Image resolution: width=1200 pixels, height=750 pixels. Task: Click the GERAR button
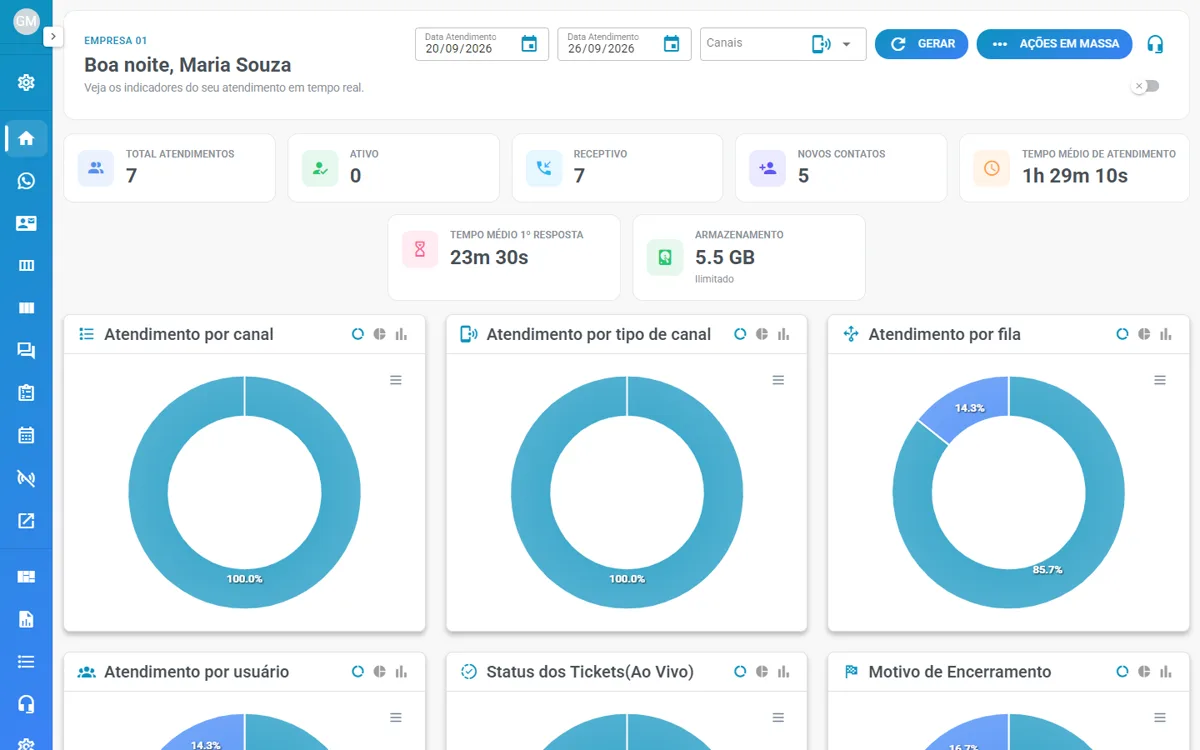pos(921,44)
